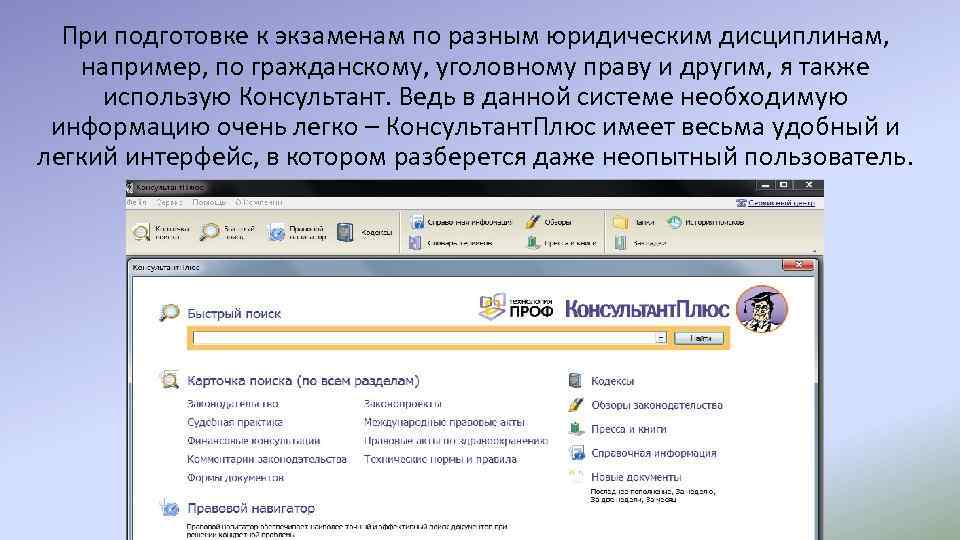Click the Найти search button
This screenshot has width=960, height=540.
699,338
